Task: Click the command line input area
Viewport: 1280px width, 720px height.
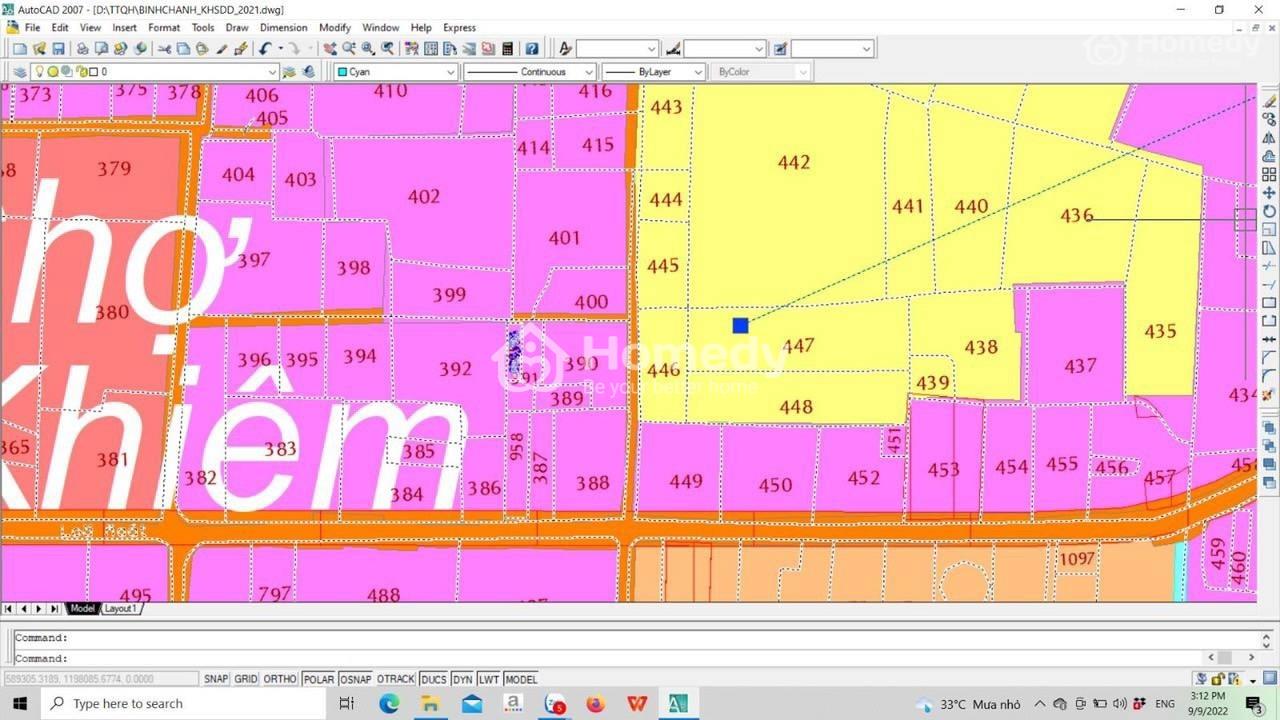Action: tap(610, 658)
